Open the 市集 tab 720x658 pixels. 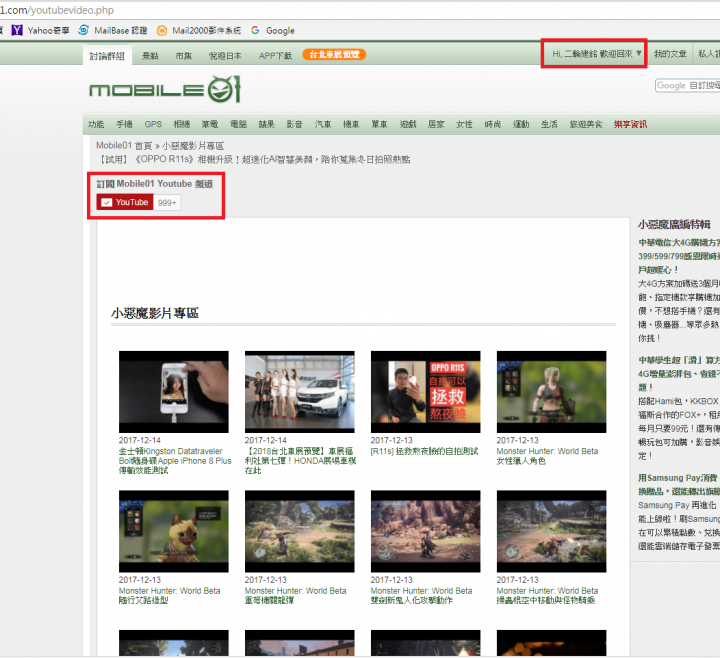click(184, 56)
